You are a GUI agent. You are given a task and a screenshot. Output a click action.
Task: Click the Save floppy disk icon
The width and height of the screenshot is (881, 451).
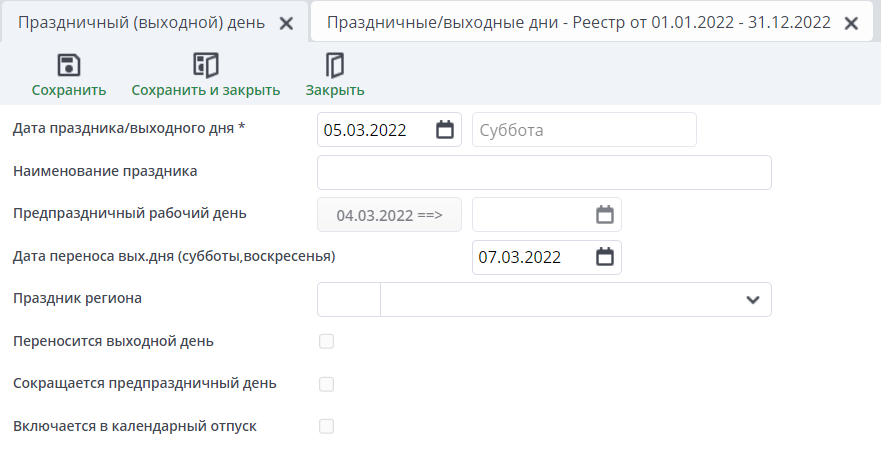tap(69, 66)
